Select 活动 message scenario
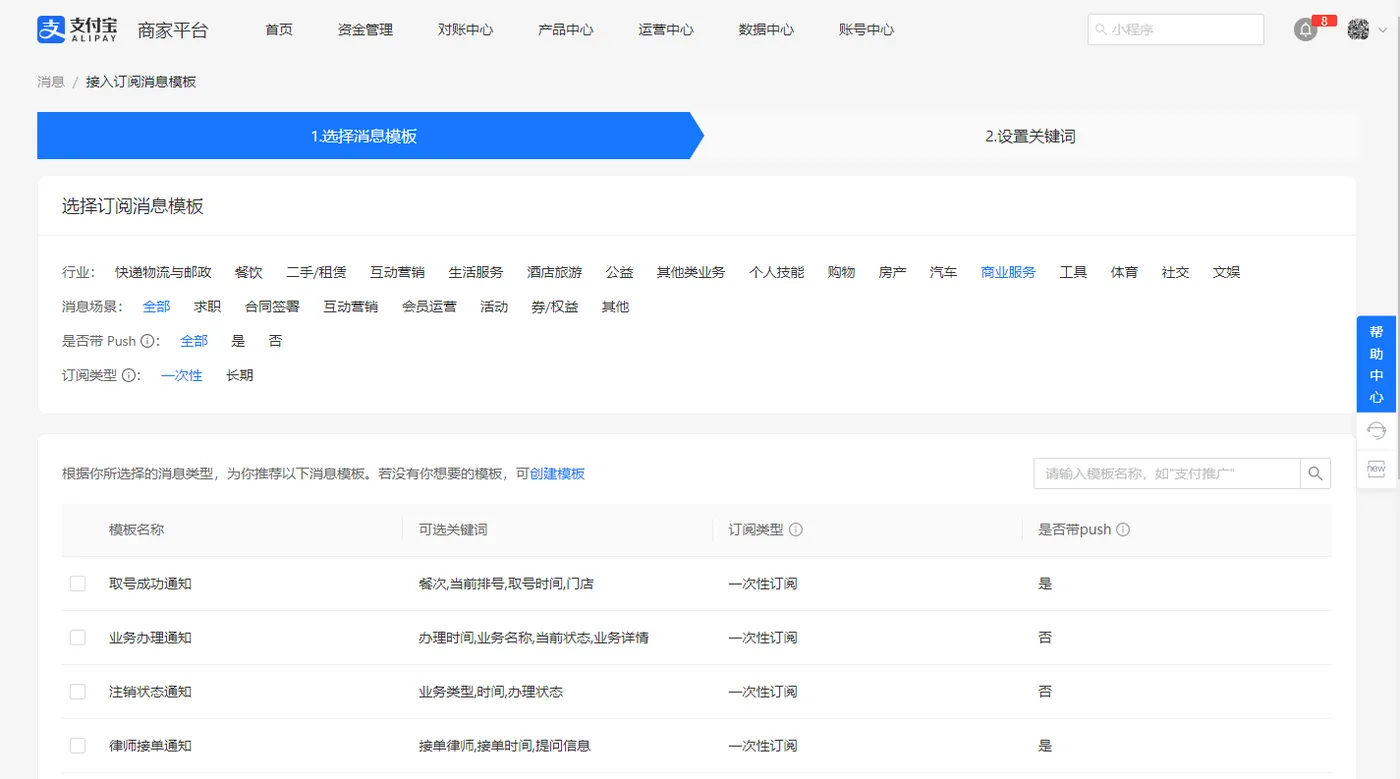This screenshot has height=779, width=1400. click(494, 307)
